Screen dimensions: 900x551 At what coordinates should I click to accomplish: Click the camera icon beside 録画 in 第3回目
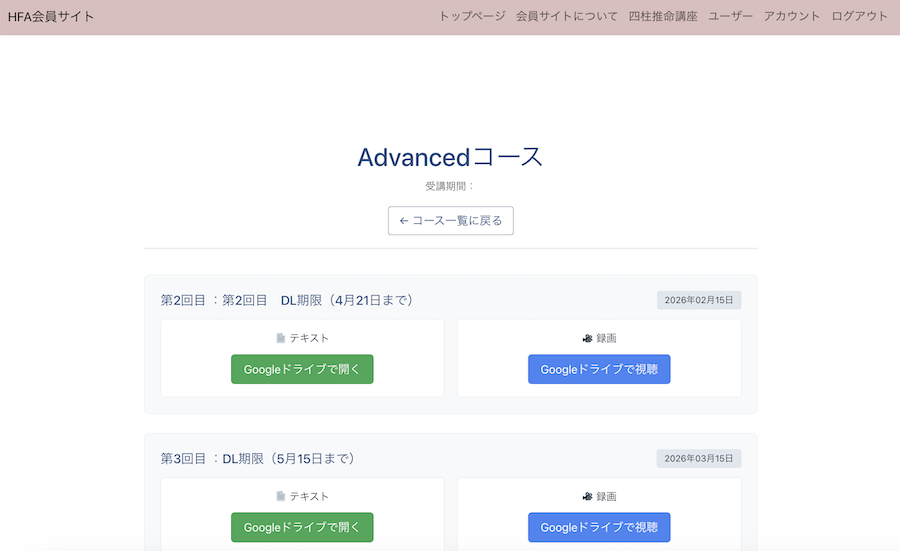click(x=587, y=497)
